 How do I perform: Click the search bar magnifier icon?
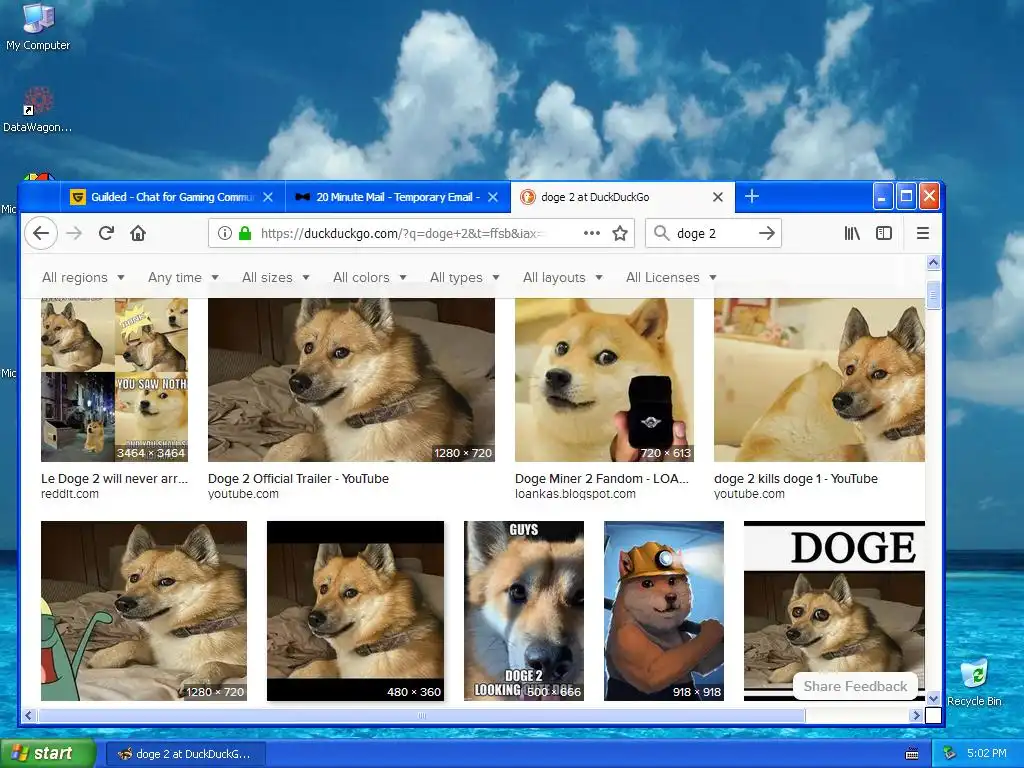[662, 233]
